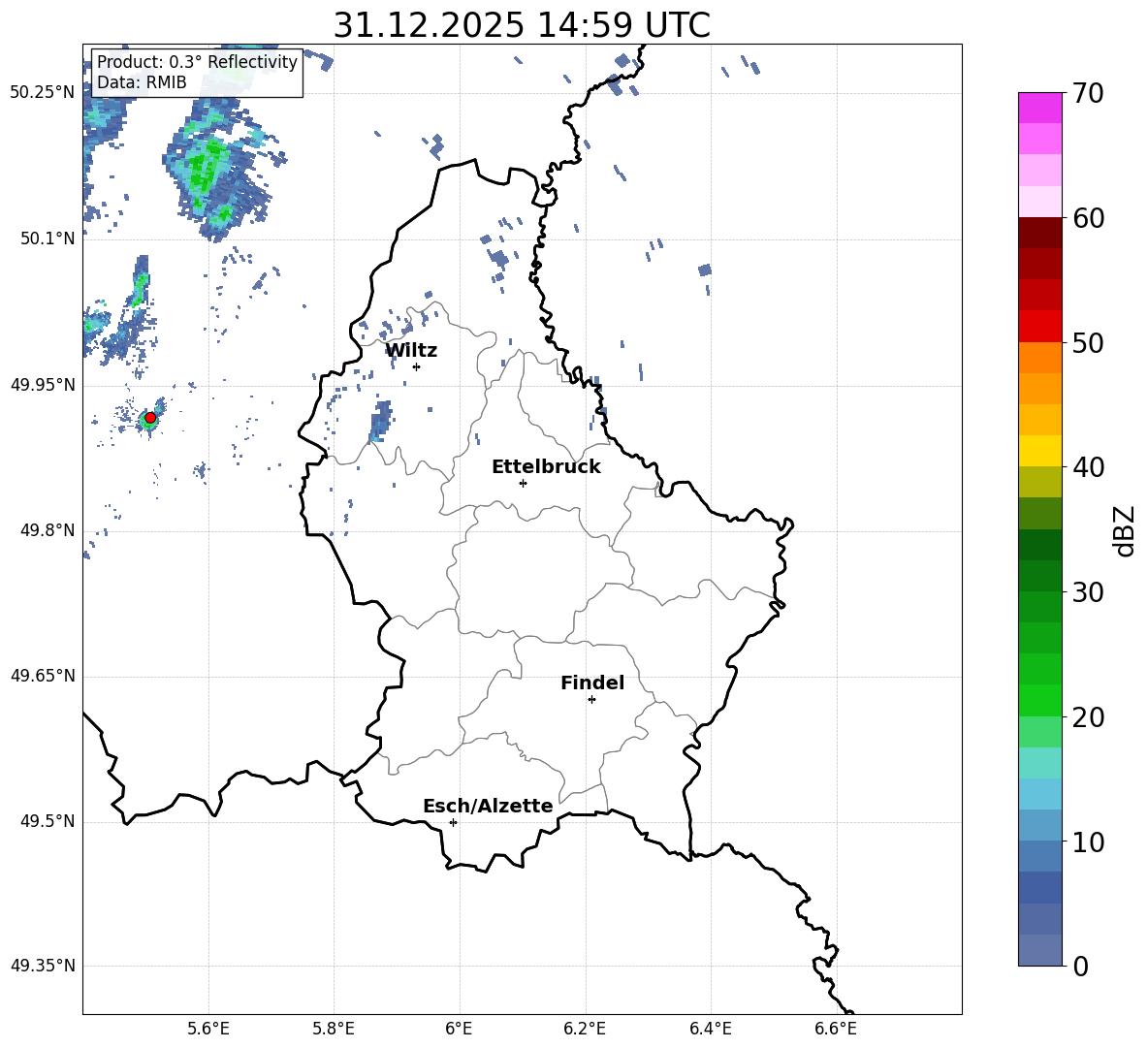The image size is (1148, 1048).
Task: Click the 0 tick label on colorbar
Action: click(1080, 966)
